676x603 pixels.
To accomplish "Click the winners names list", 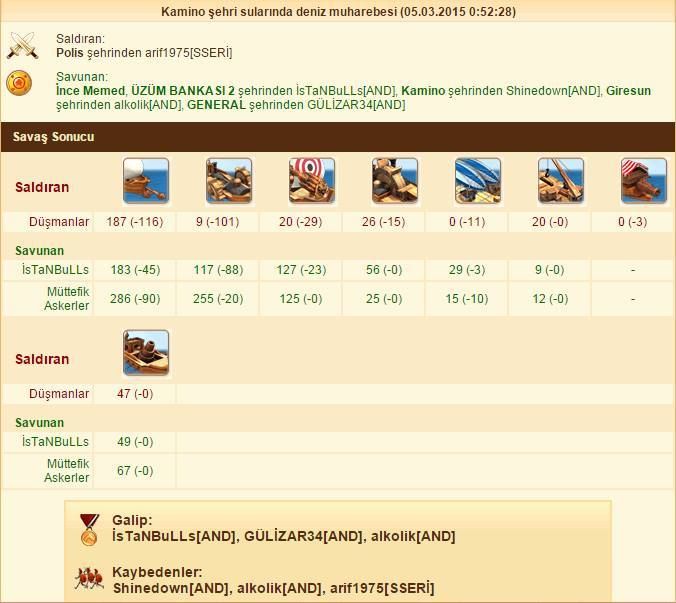I will click(284, 536).
